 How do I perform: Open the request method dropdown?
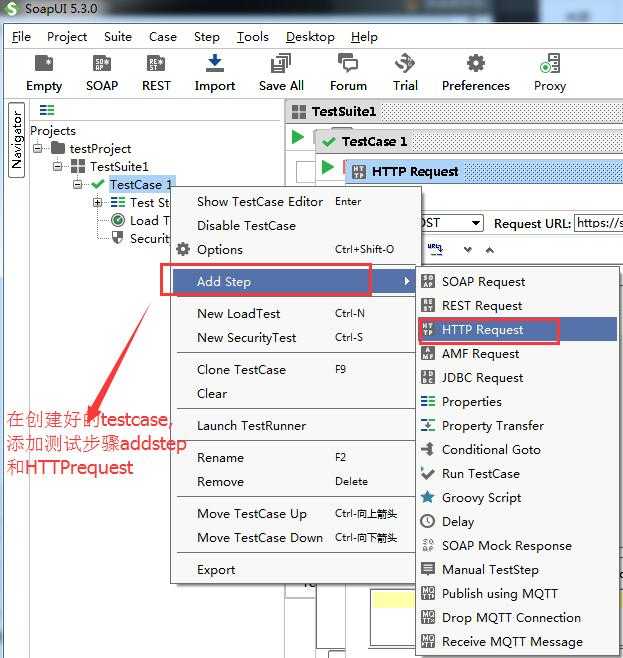coord(475,223)
